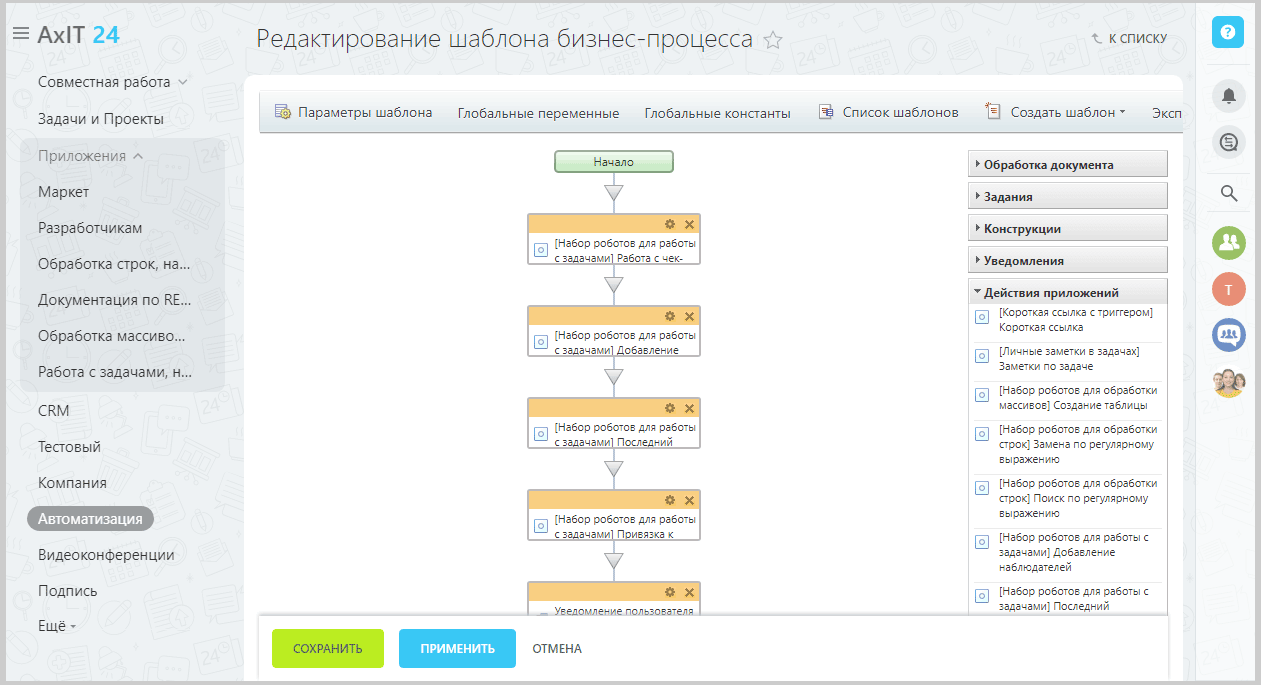Open the blue group chat icon
Viewport: 1261px width, 685px height.
tap(1228, 335)
